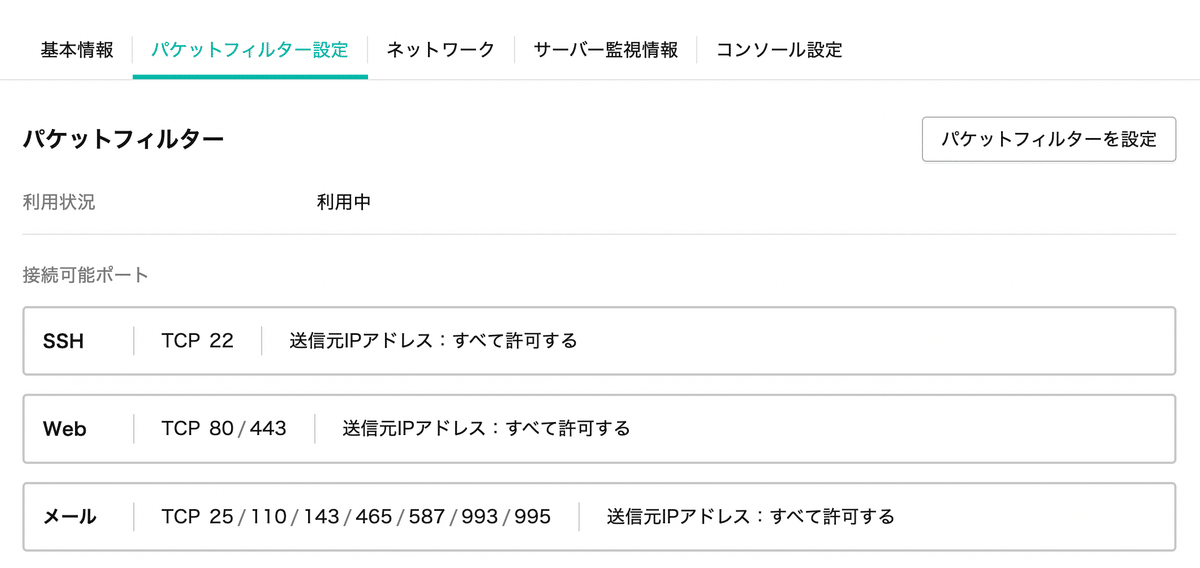
Task: Click the TCP 22 port label
Action: click(x=197, y=341)
